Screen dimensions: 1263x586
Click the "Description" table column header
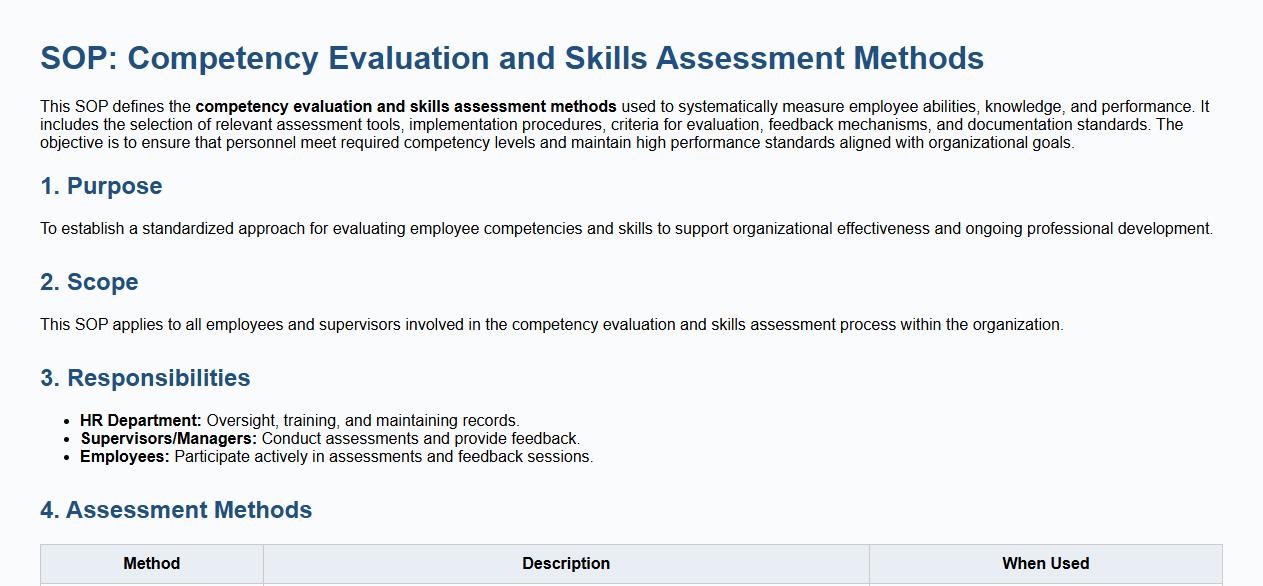(566, 564)
